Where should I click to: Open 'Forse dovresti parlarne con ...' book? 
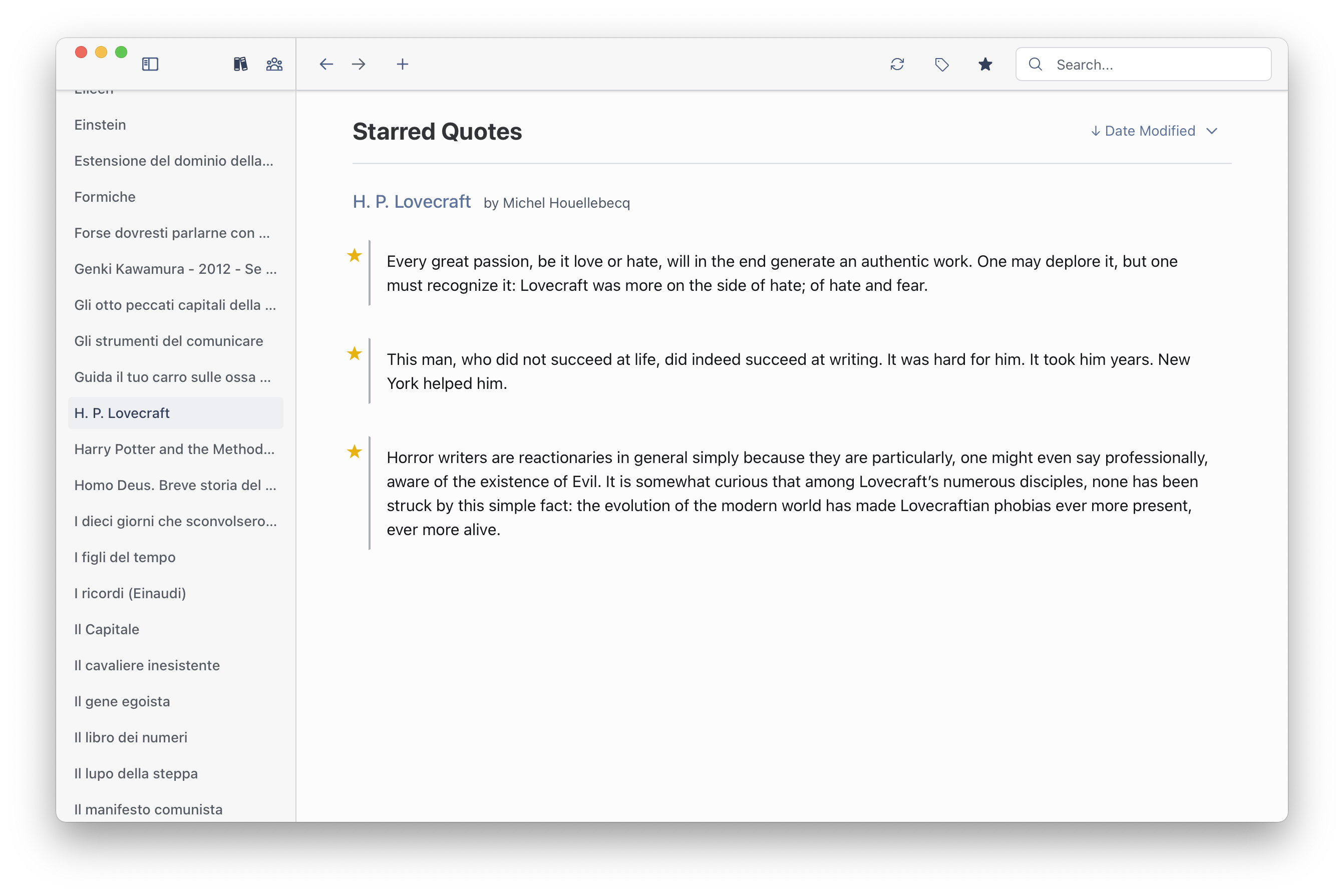tap(175, 233)
